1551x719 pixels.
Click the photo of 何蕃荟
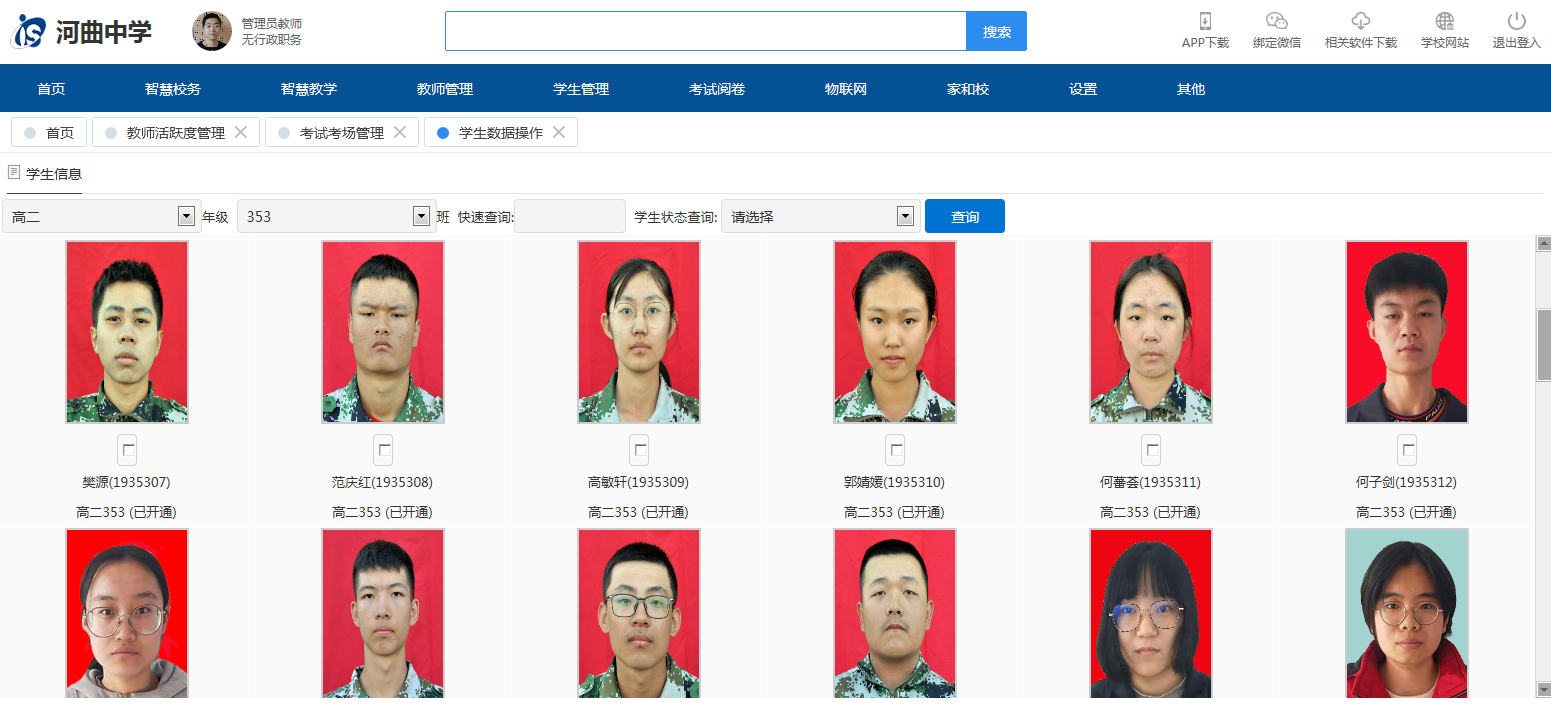(x=1151, y=332)
